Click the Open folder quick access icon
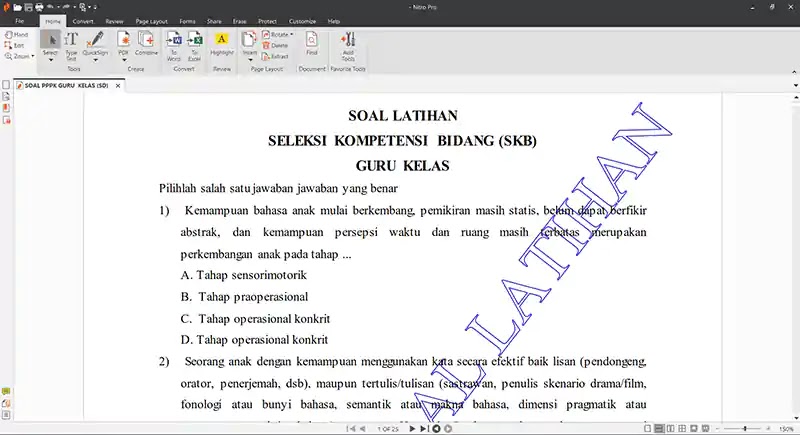The image size is (800, 435). click(x=17, y=7)
